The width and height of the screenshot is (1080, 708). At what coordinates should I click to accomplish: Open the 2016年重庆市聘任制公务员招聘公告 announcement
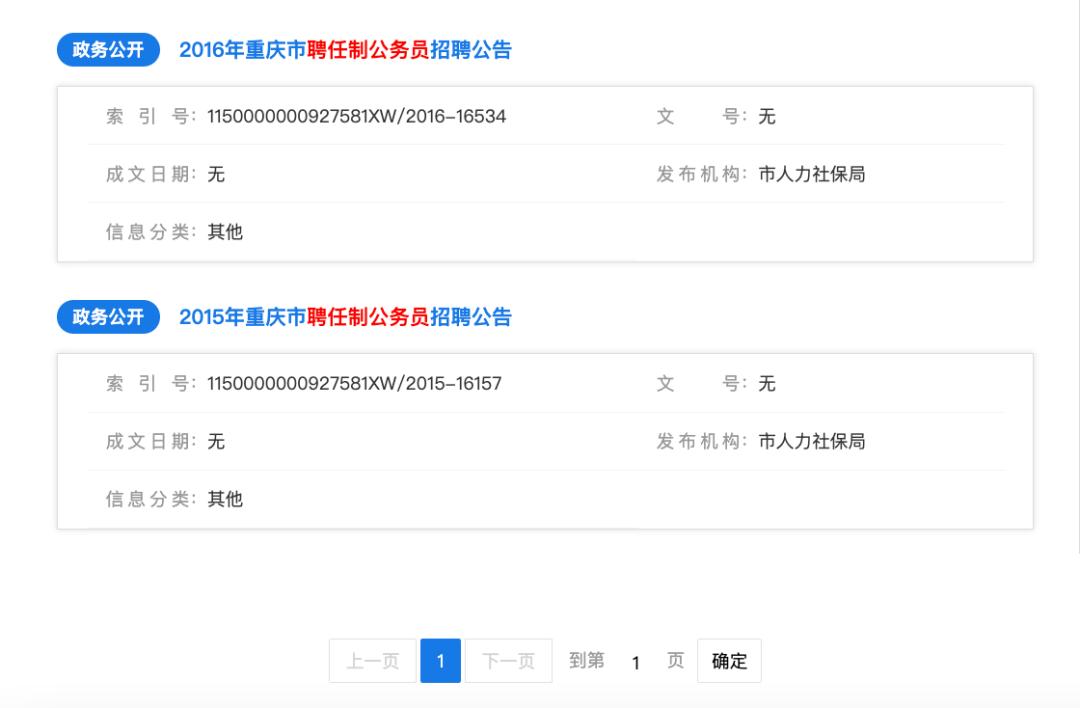pos(345,47)
